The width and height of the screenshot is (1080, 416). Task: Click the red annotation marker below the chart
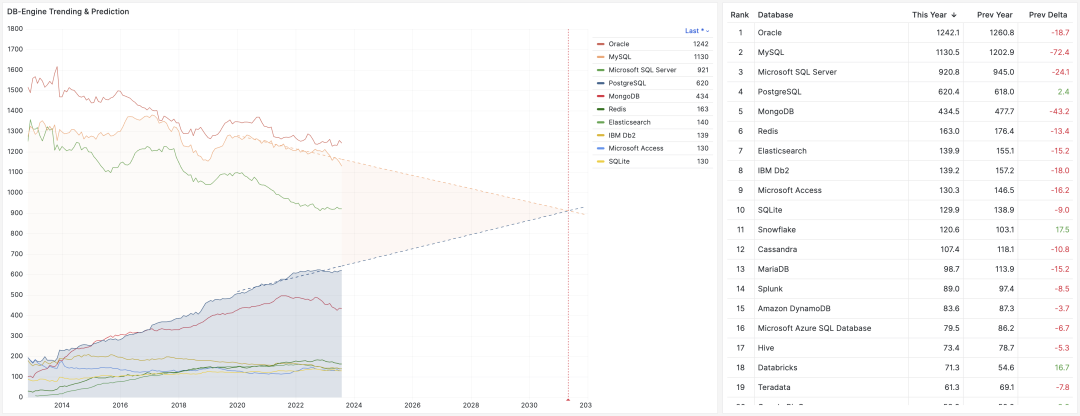(568, 400)
